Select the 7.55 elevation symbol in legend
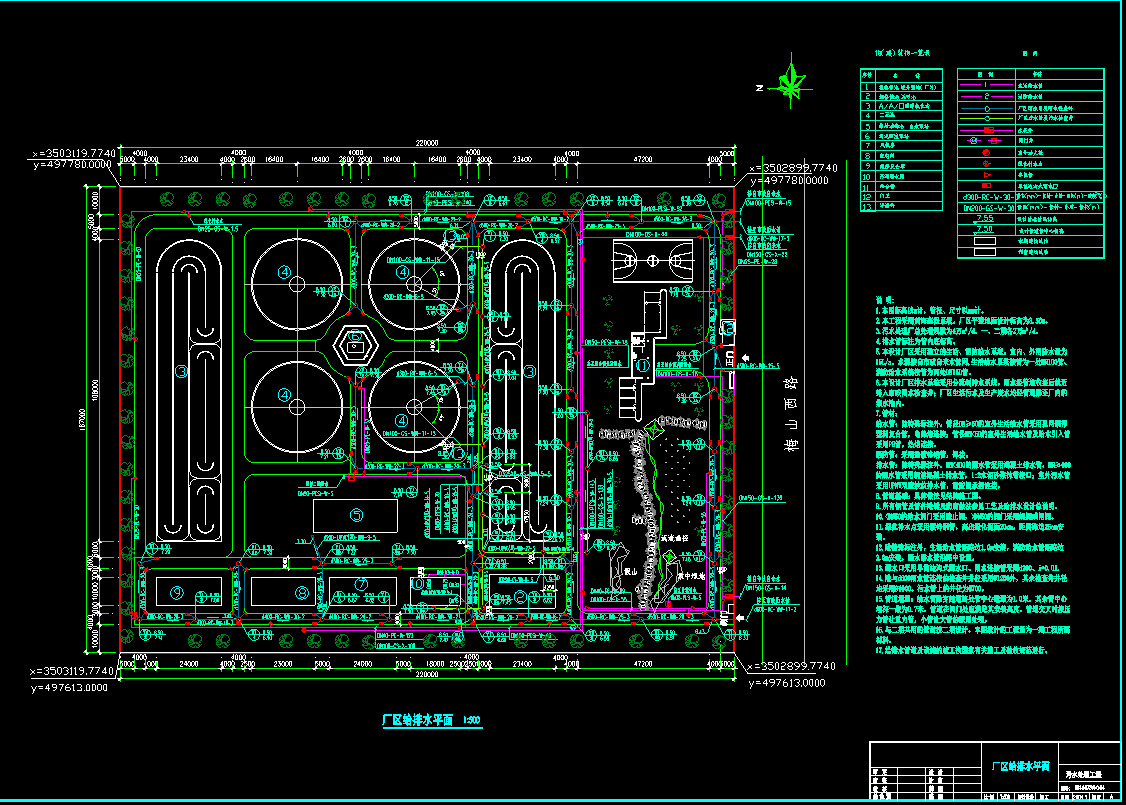 pos(985,218)
